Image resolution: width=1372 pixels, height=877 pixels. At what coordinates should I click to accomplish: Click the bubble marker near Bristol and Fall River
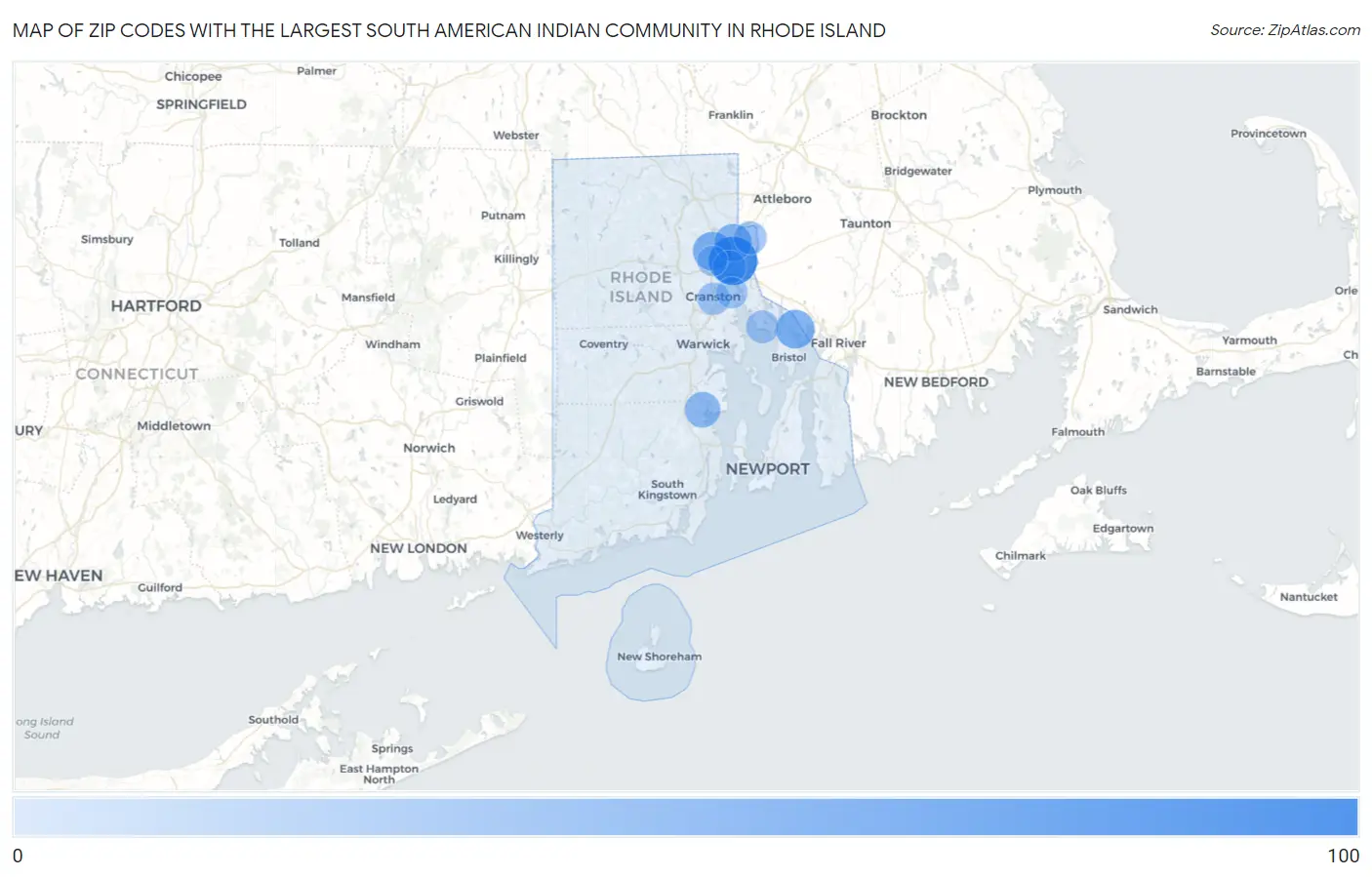pos(795,329)
